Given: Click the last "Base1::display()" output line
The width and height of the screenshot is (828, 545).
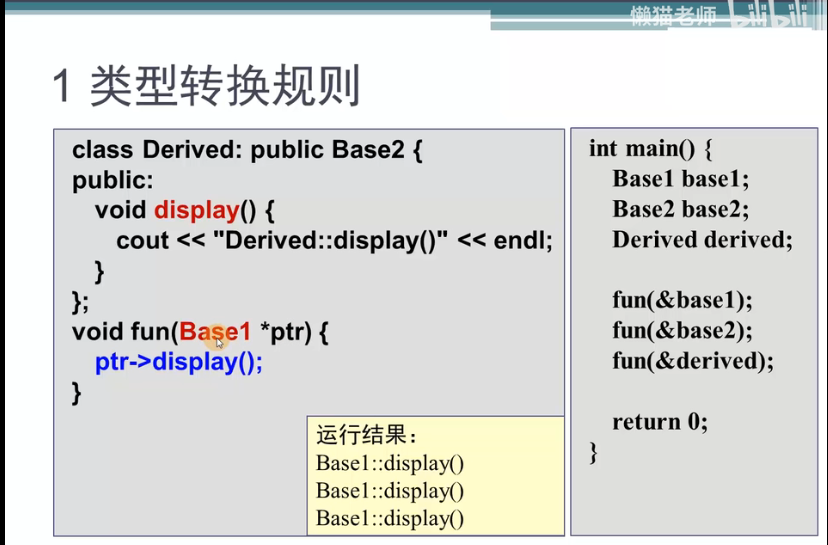Looking at the screenshot, I should click(x=390, y=518).
